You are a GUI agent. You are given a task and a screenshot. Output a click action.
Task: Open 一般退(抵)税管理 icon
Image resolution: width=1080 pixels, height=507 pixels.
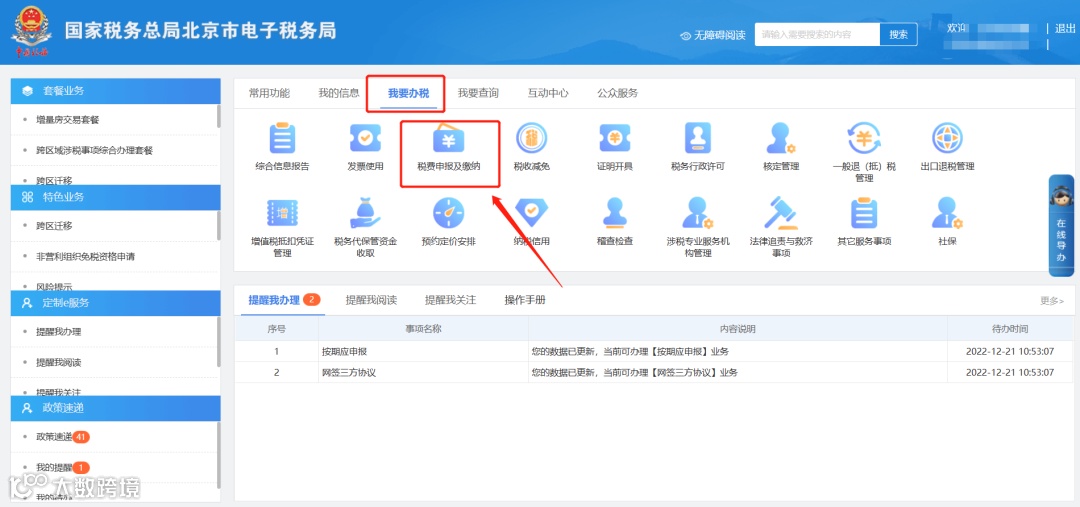pos(864,138)
